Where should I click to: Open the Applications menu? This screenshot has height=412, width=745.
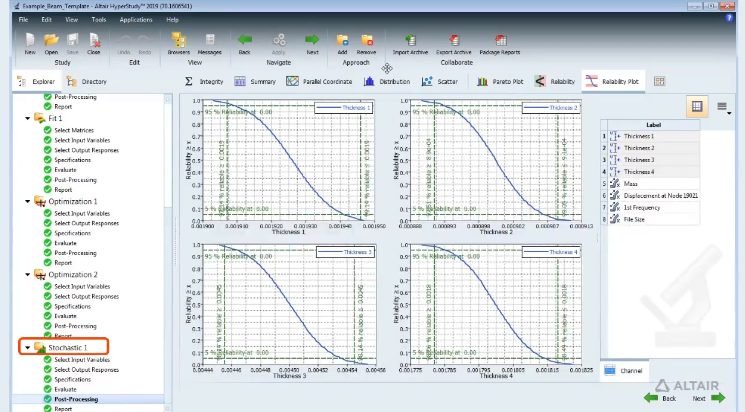coord(136,19)
